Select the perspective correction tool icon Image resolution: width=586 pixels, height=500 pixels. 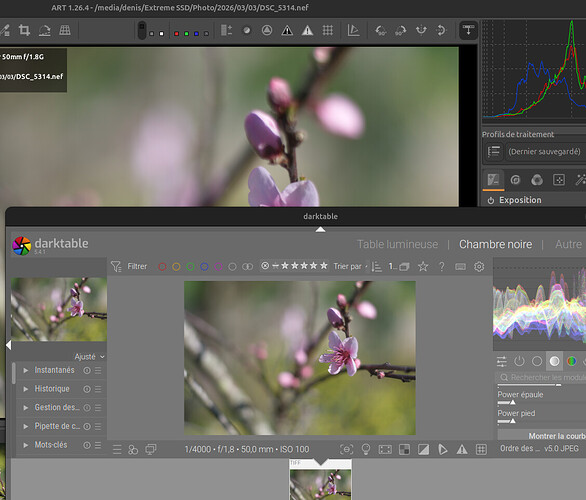pyautogui.click(x=65, y=30)
